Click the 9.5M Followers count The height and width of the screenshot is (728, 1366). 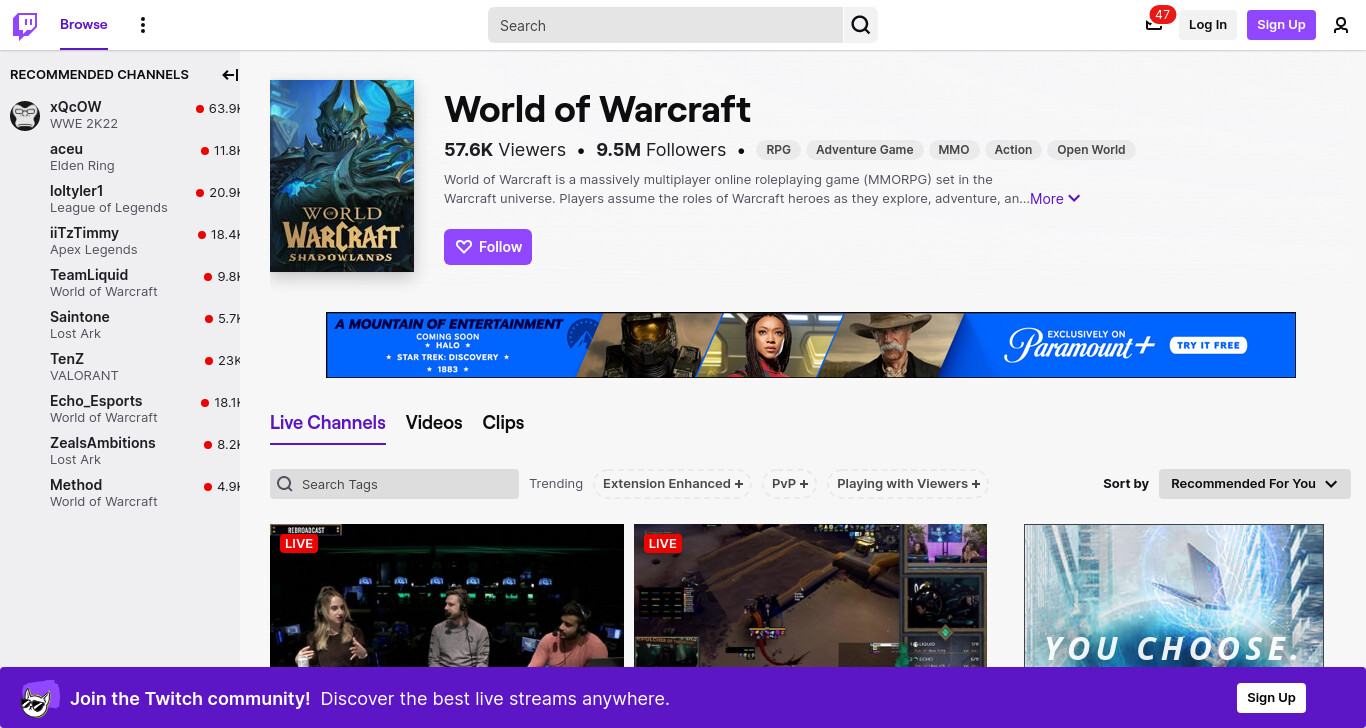(x=661, y=150)
